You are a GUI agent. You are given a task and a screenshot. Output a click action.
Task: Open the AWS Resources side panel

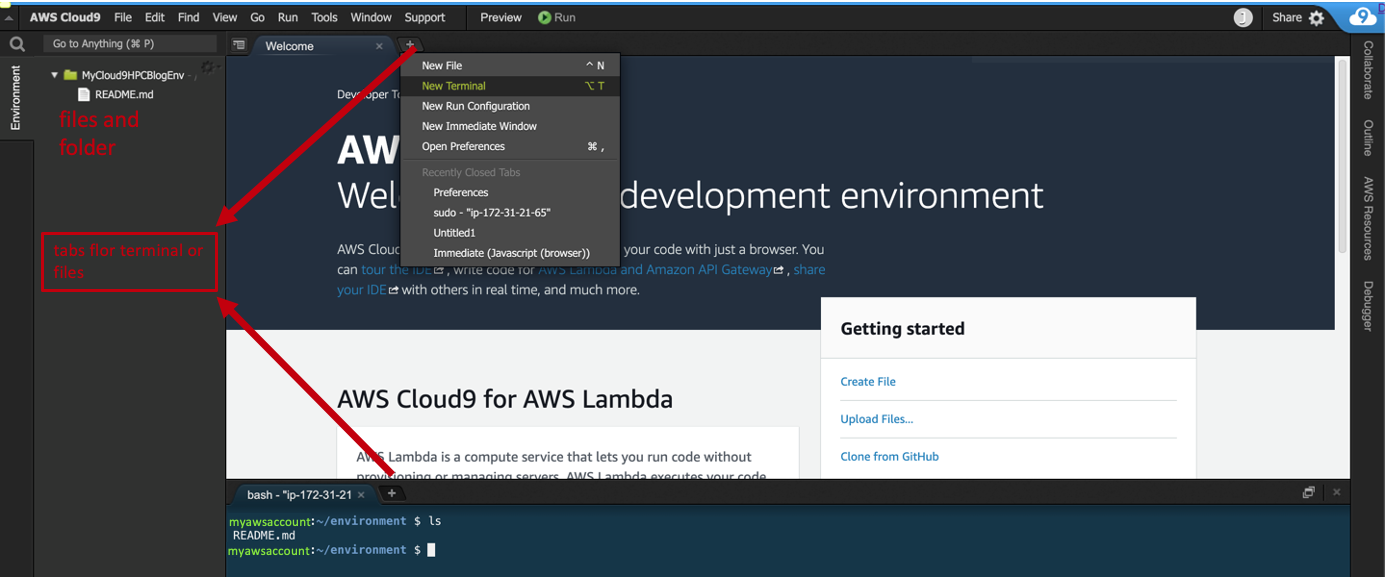pyautogui.click(x=1368, y=218)
